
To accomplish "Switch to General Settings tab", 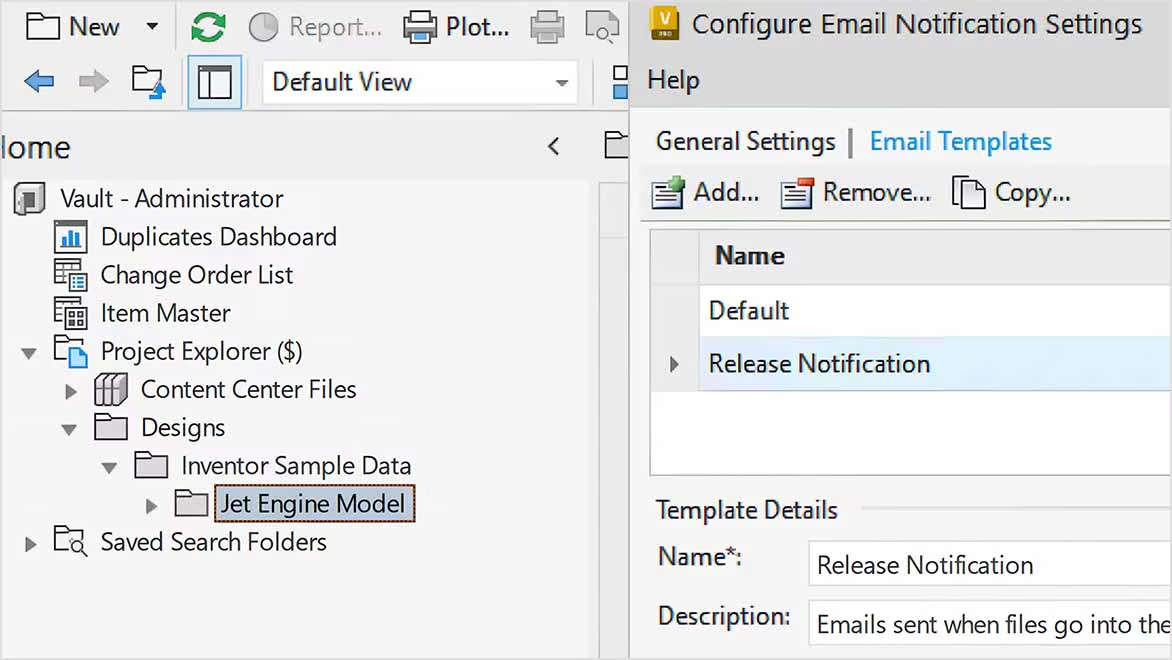I will click(746, 141).
